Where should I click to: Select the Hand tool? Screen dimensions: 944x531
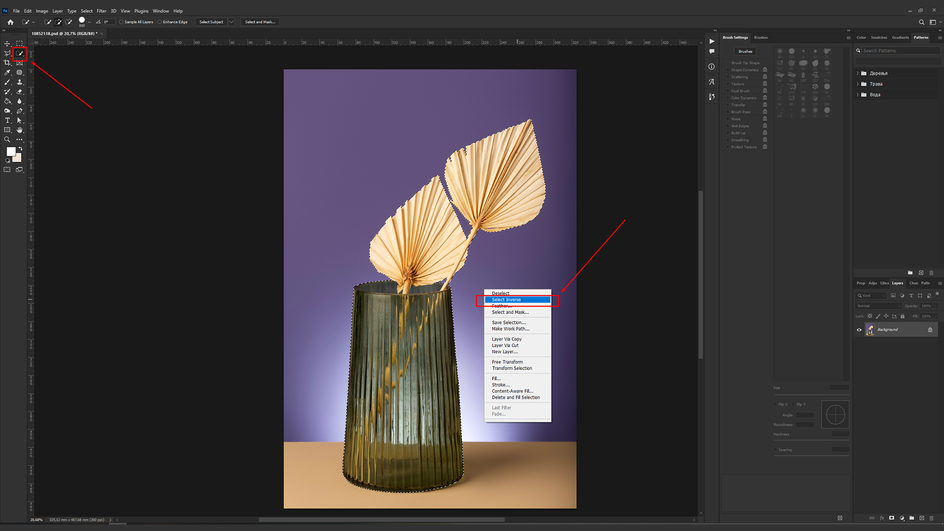[19, 130]
